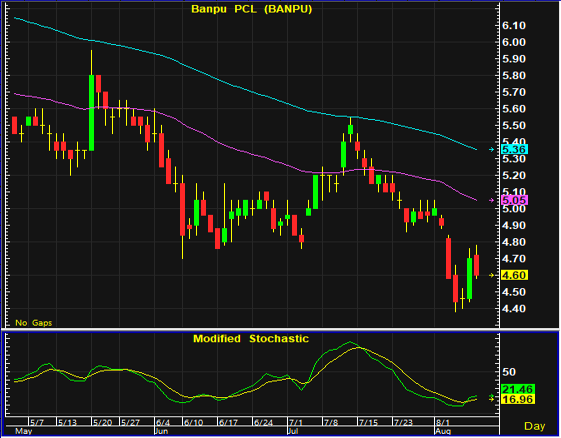The height and width of the screenshot is (438, 561).
Task: Click the 6/10 date label
Action: coord(193,423)
